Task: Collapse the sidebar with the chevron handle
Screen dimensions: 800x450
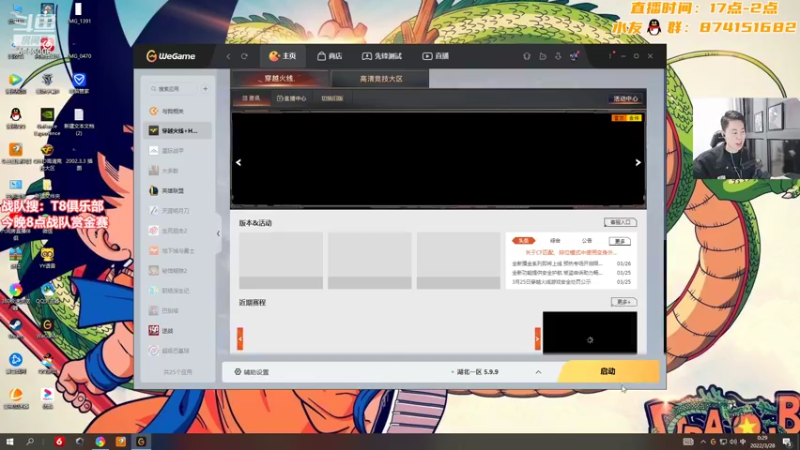Action: [x=218, y=233]
